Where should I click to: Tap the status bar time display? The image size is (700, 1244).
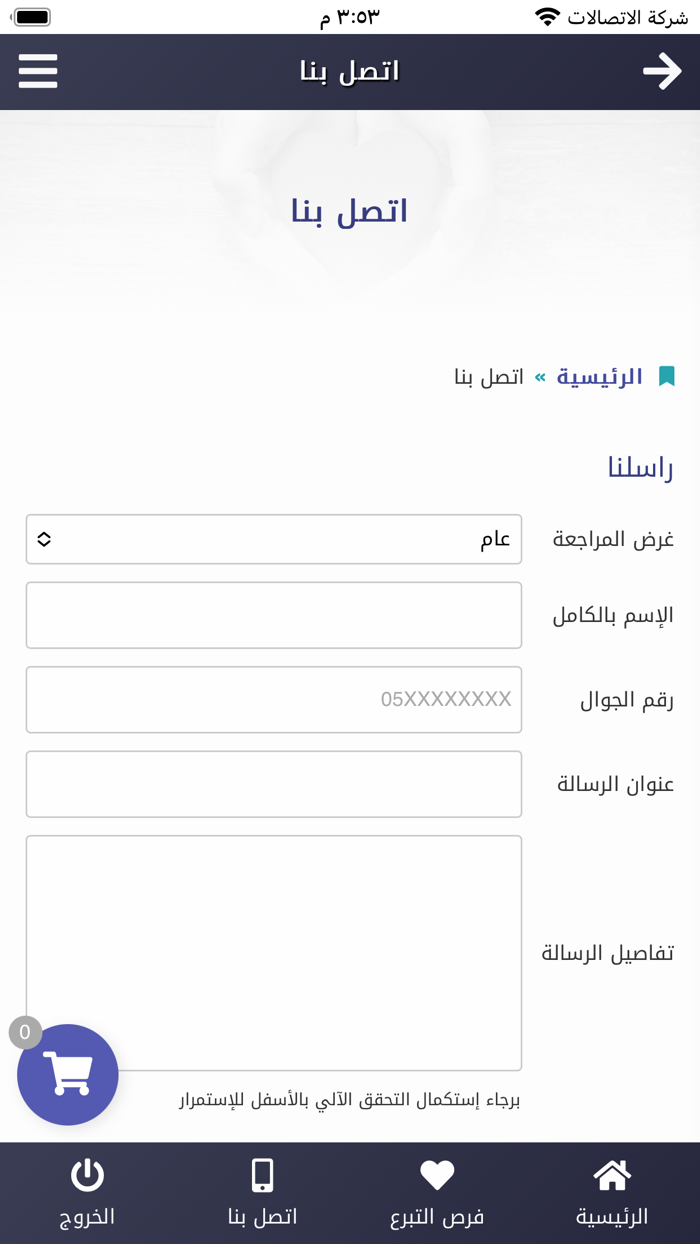coord(350,16)
